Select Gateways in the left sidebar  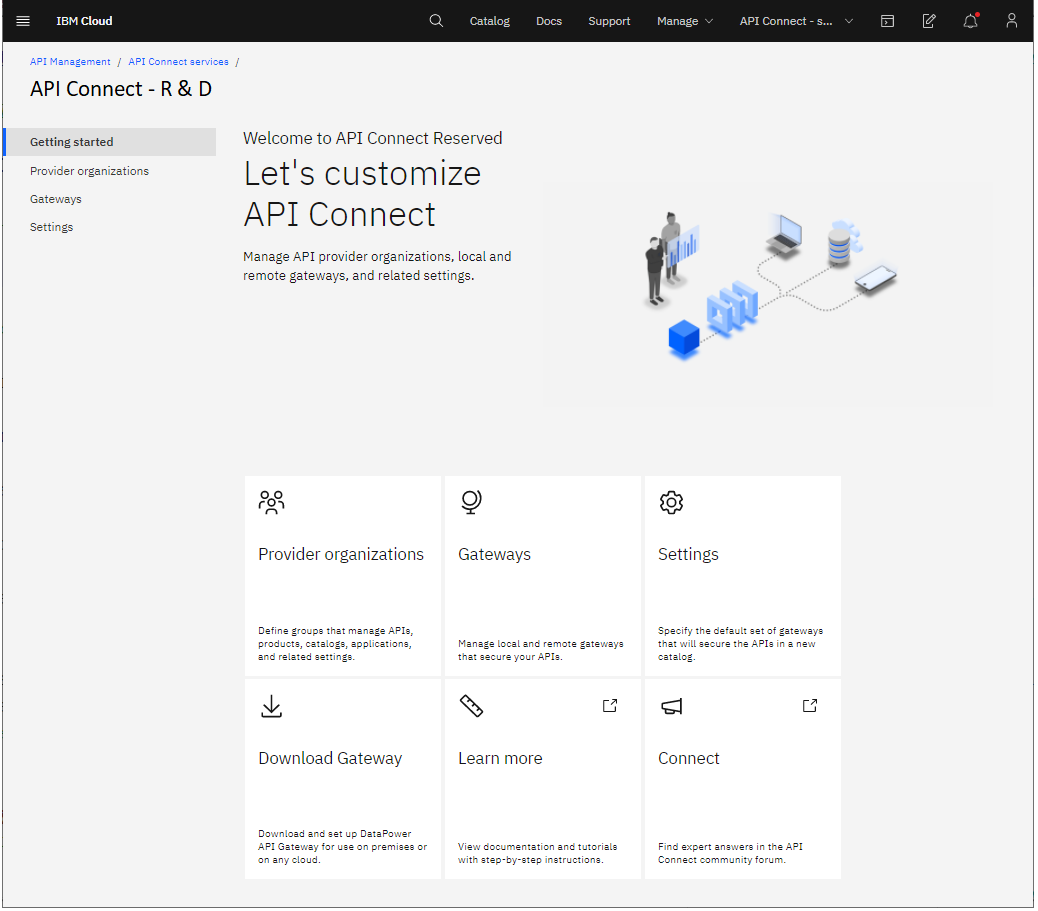coord(55,198)
